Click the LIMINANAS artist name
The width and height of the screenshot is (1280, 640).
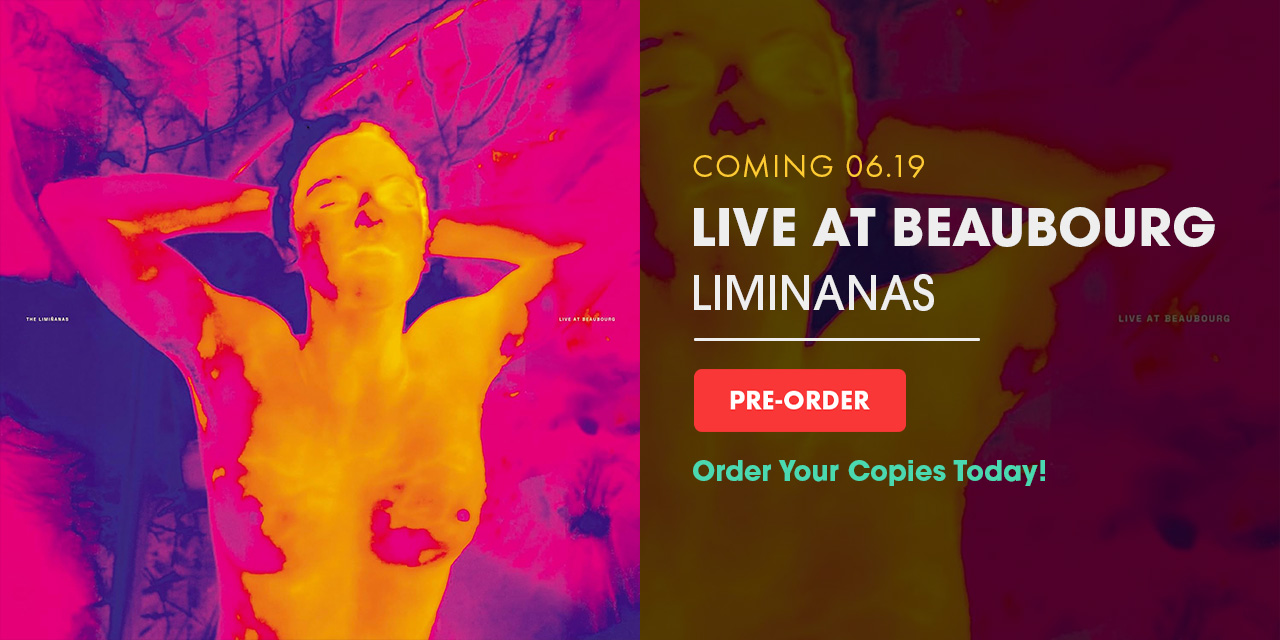[x=814, y=291]
